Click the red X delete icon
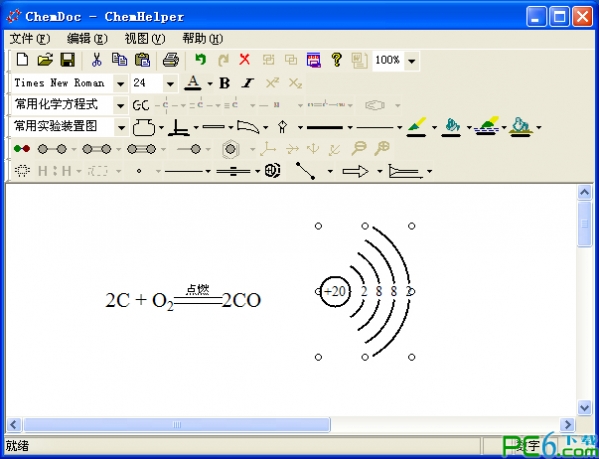 [x=244, y=60]
